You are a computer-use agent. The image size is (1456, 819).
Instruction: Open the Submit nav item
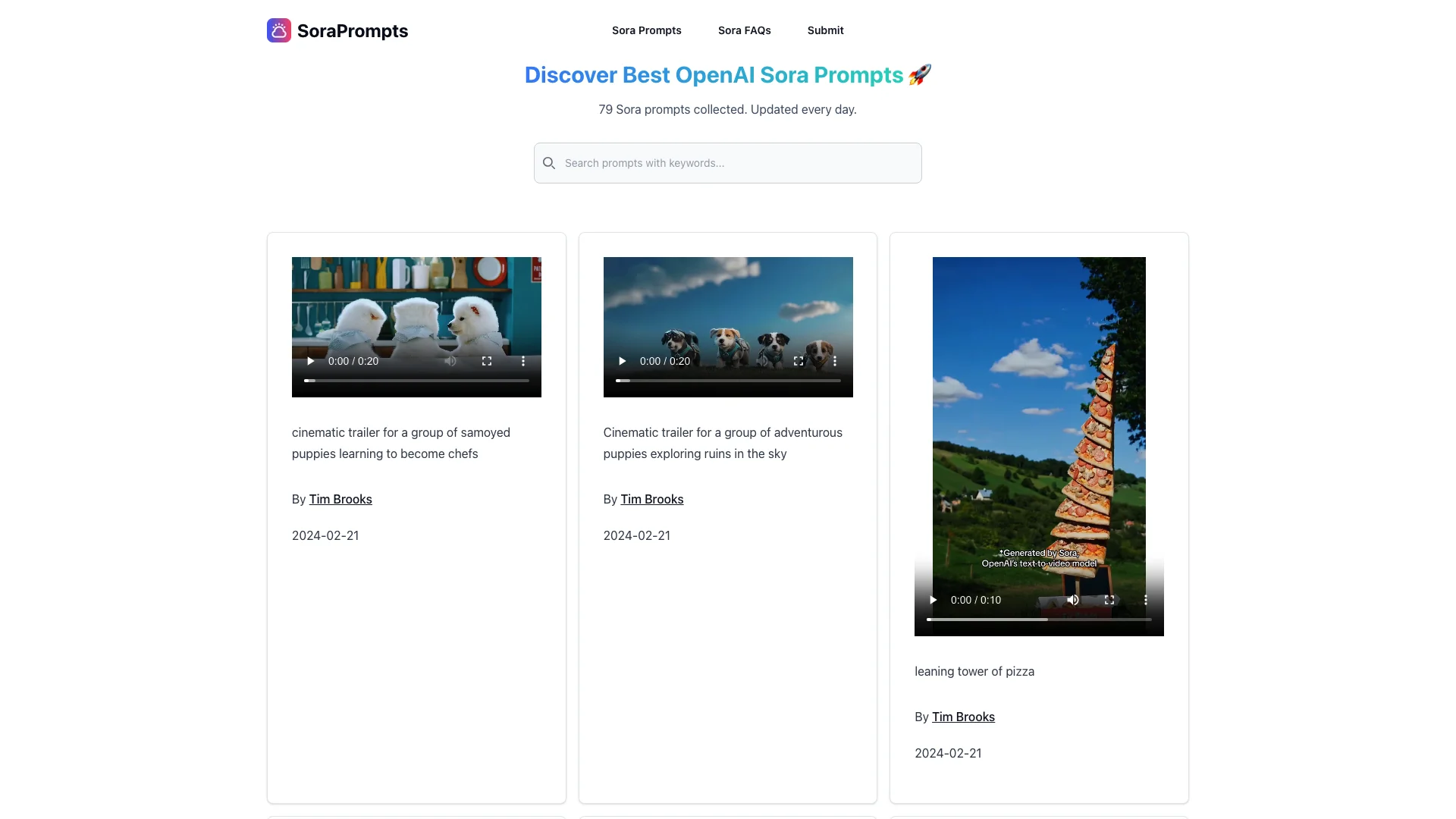825,30
